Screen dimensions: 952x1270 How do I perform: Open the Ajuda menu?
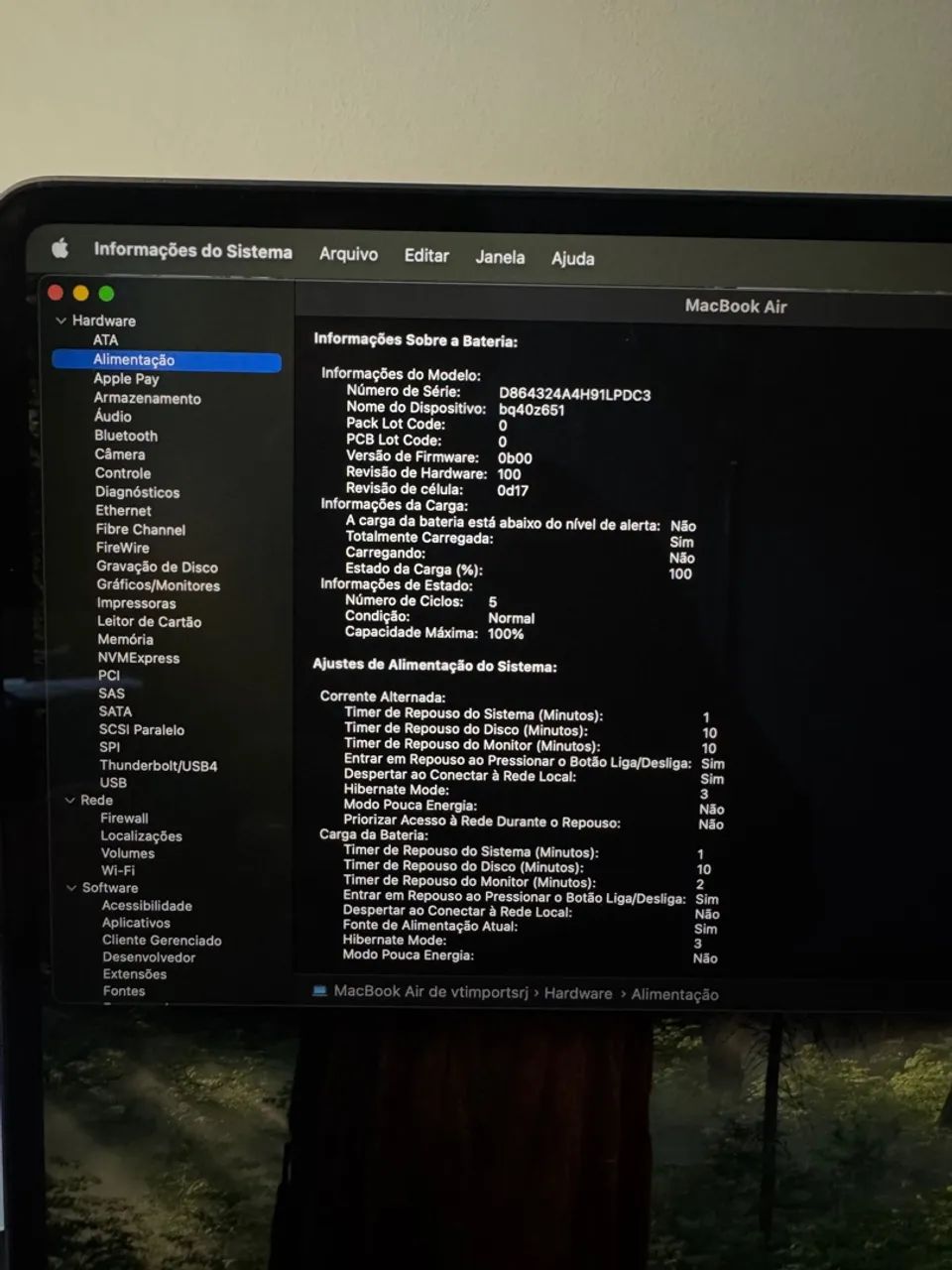pyautogui.click(x=573, y=258)
